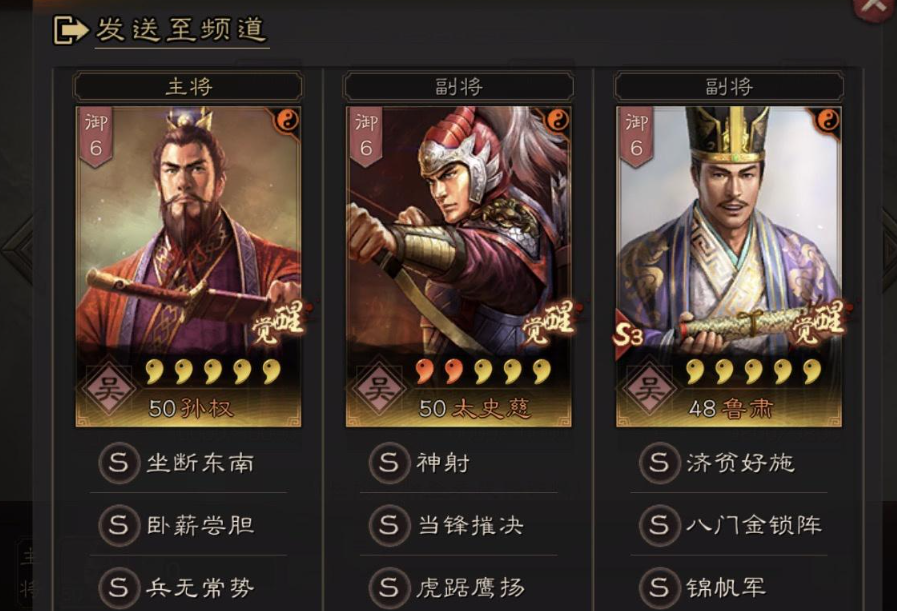Tap the yin-yang icon on 太史慈's card
897x611 pixels.
click(557, 121)
